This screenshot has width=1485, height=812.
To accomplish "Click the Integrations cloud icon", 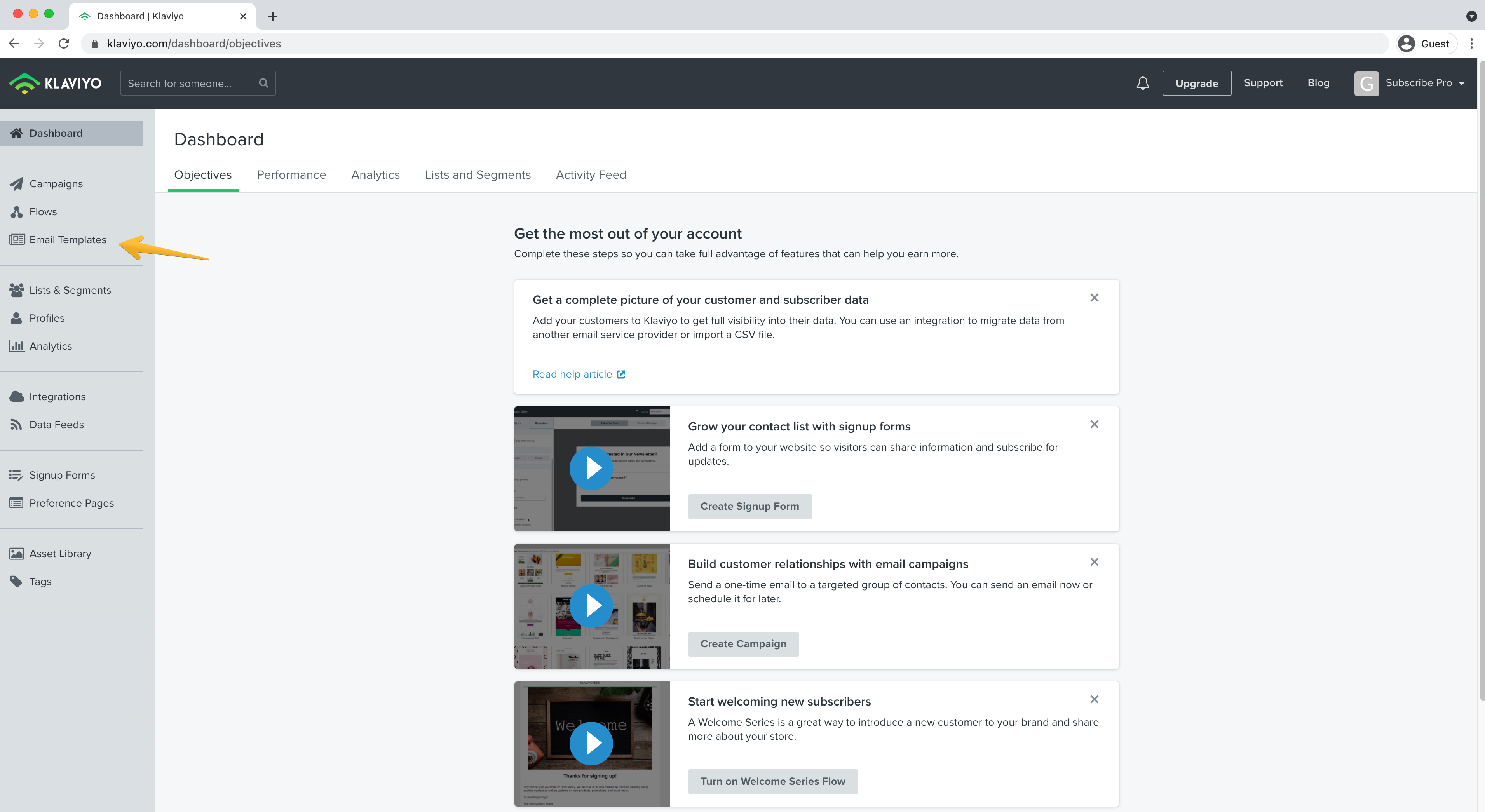I will pyautogui.click(x=17, y=397).
